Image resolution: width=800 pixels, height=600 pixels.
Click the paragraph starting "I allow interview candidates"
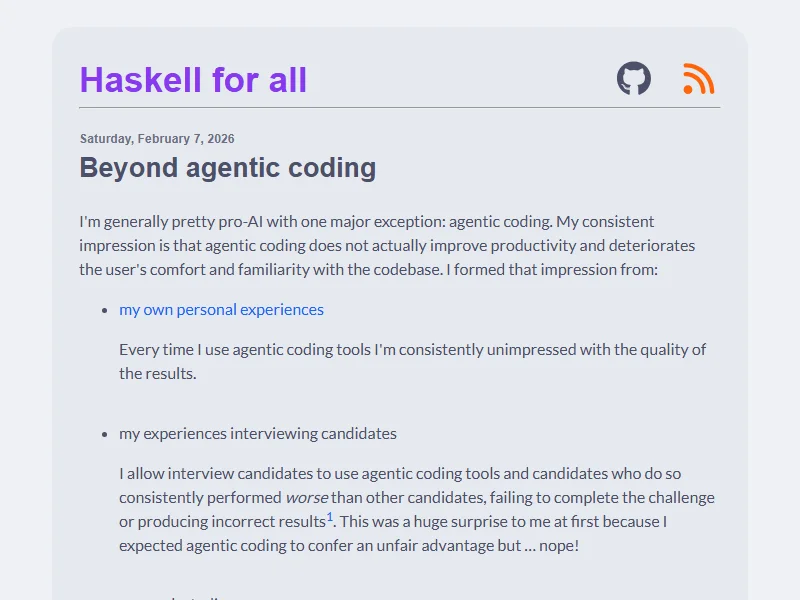coord(416,509)
